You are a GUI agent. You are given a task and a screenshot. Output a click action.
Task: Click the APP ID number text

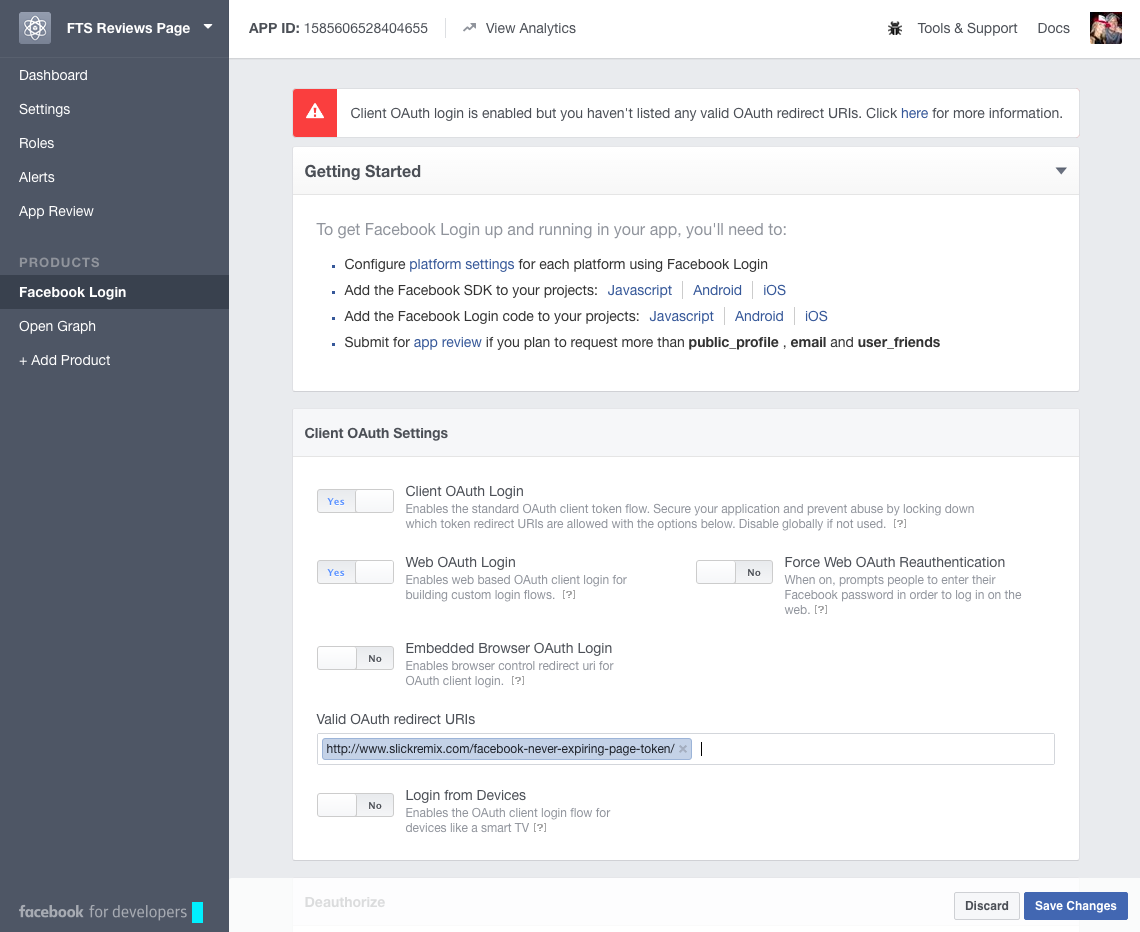coord(366,28)
